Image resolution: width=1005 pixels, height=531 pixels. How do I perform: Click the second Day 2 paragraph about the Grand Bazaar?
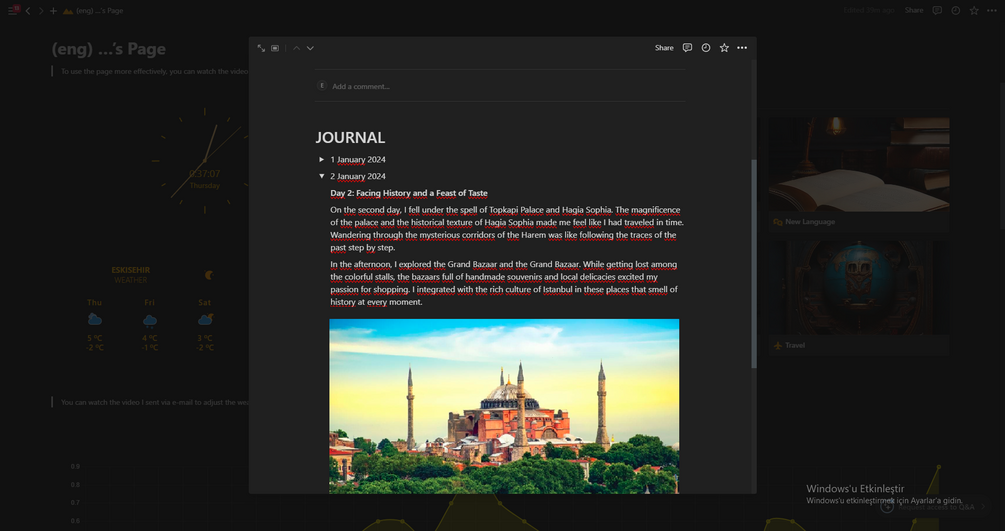point(504,283)
